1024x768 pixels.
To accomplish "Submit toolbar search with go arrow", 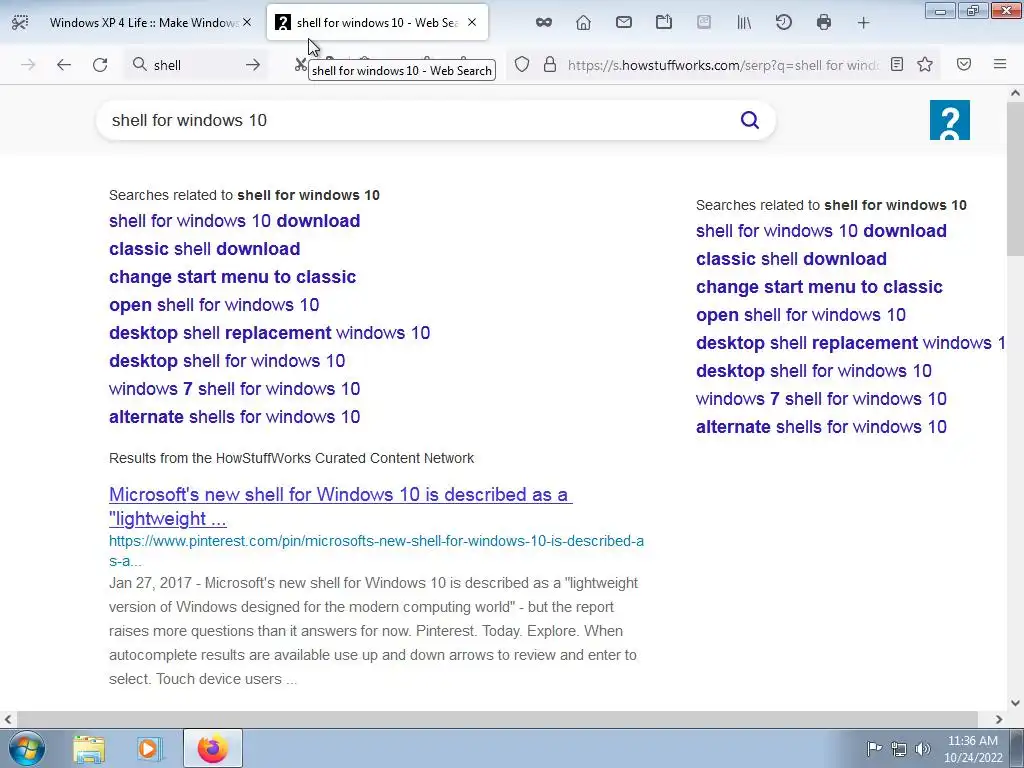I will (253, 65).
